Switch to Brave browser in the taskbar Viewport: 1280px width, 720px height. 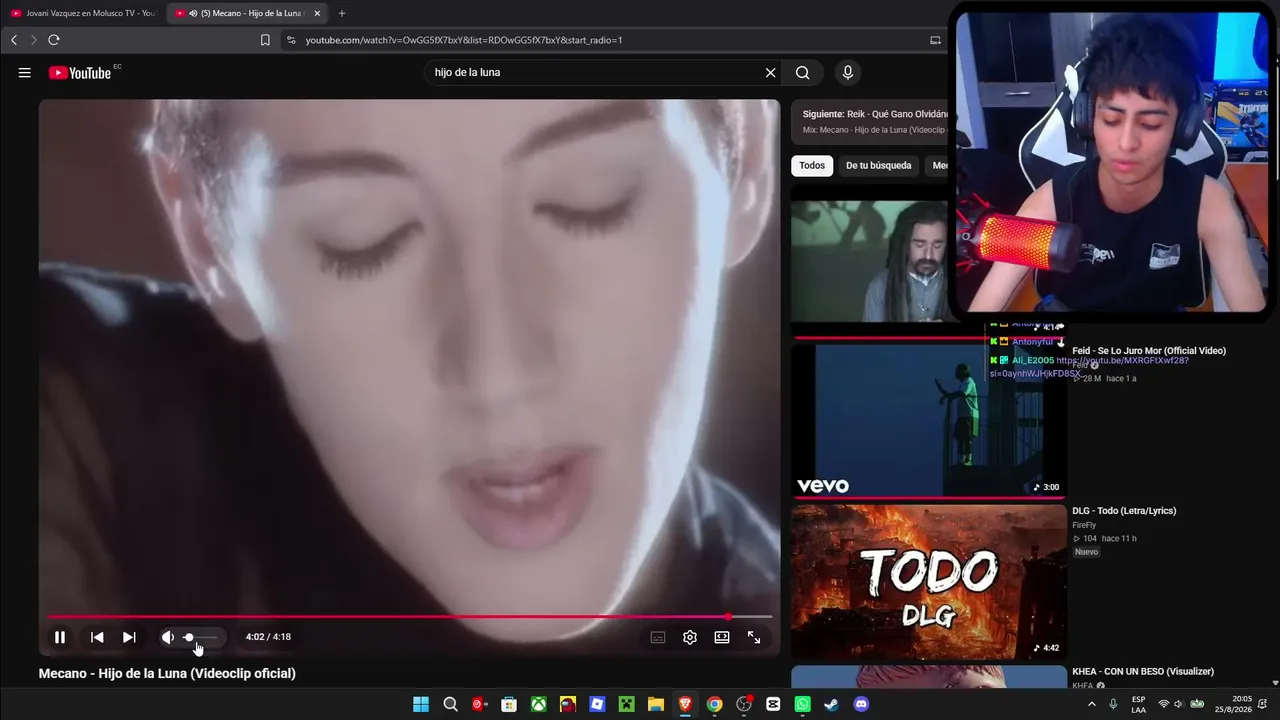pyautogui.click(x=685, y=704)
